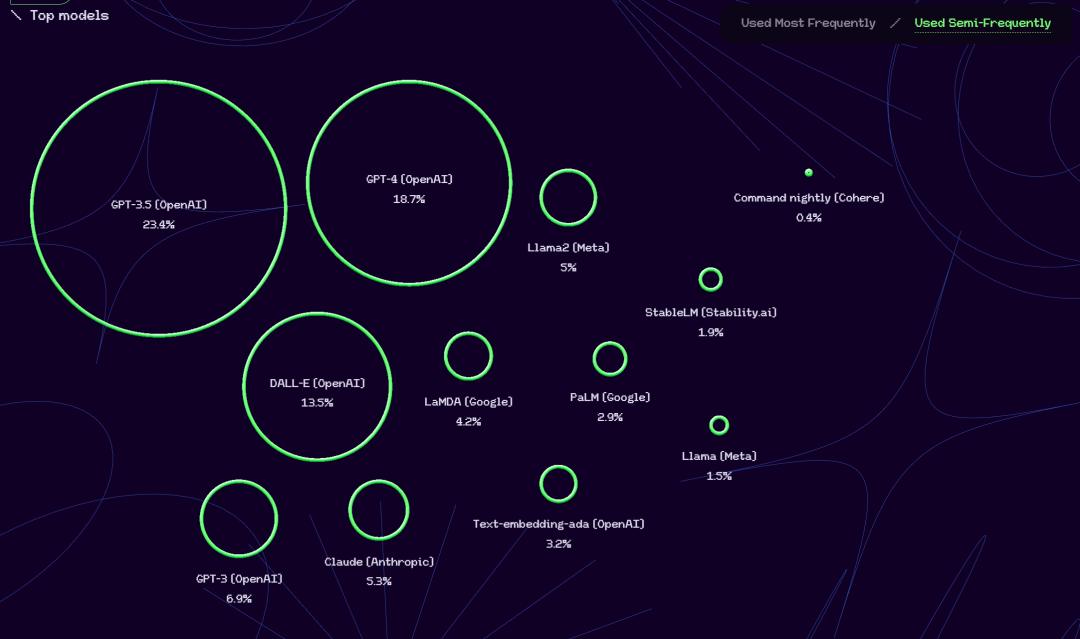Click the LaMDA (Google) circle
This screenshot has width=1080, height=639.
click(x=468, y=356)
